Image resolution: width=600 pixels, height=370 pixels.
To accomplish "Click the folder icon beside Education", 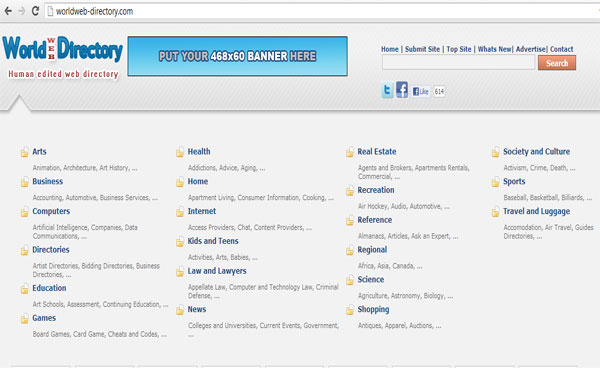I will coord(24,289).
